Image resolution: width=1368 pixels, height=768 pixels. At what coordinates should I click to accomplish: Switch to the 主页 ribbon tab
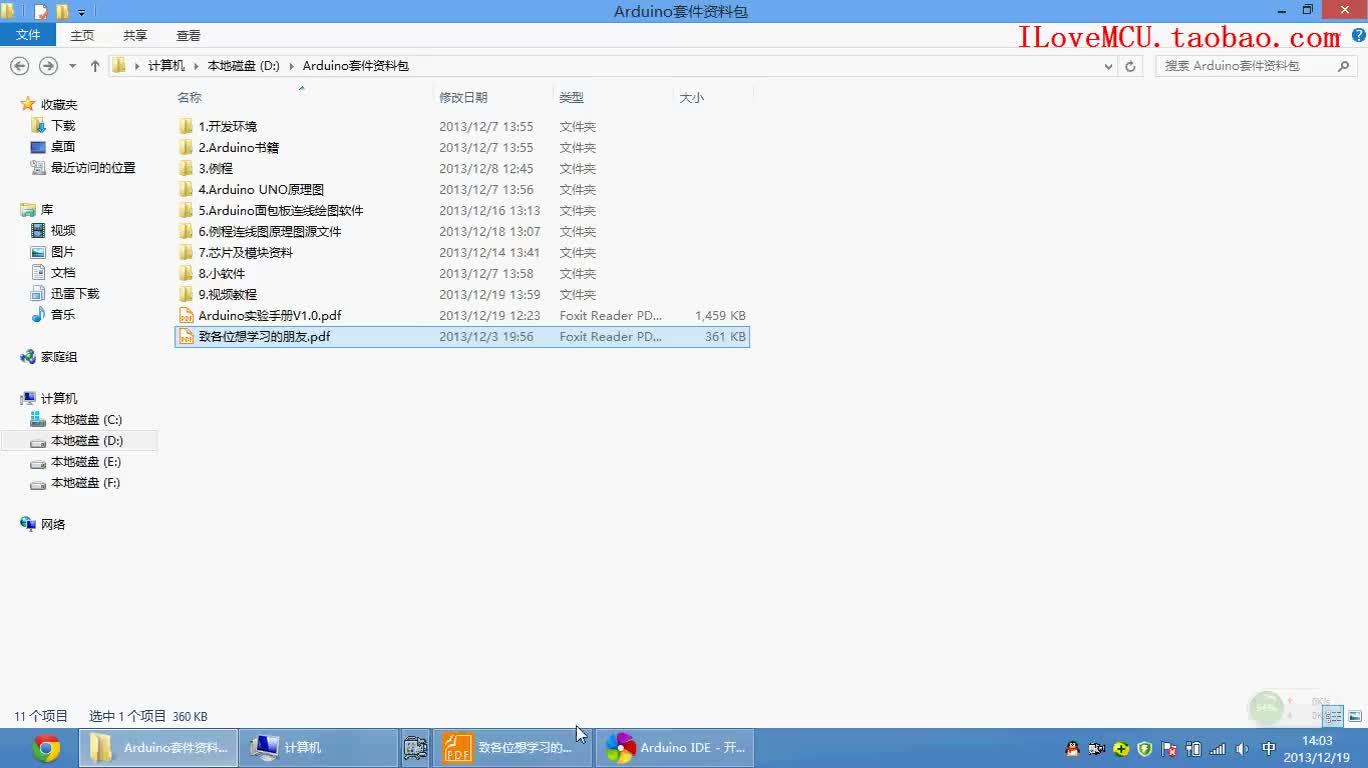coord(82,35)
